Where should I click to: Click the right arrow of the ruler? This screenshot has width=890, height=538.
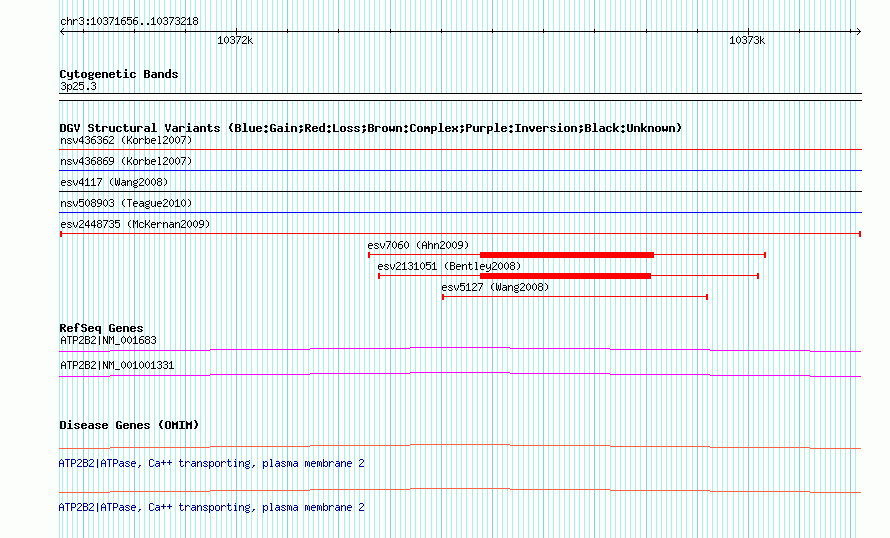click(858, 32)
